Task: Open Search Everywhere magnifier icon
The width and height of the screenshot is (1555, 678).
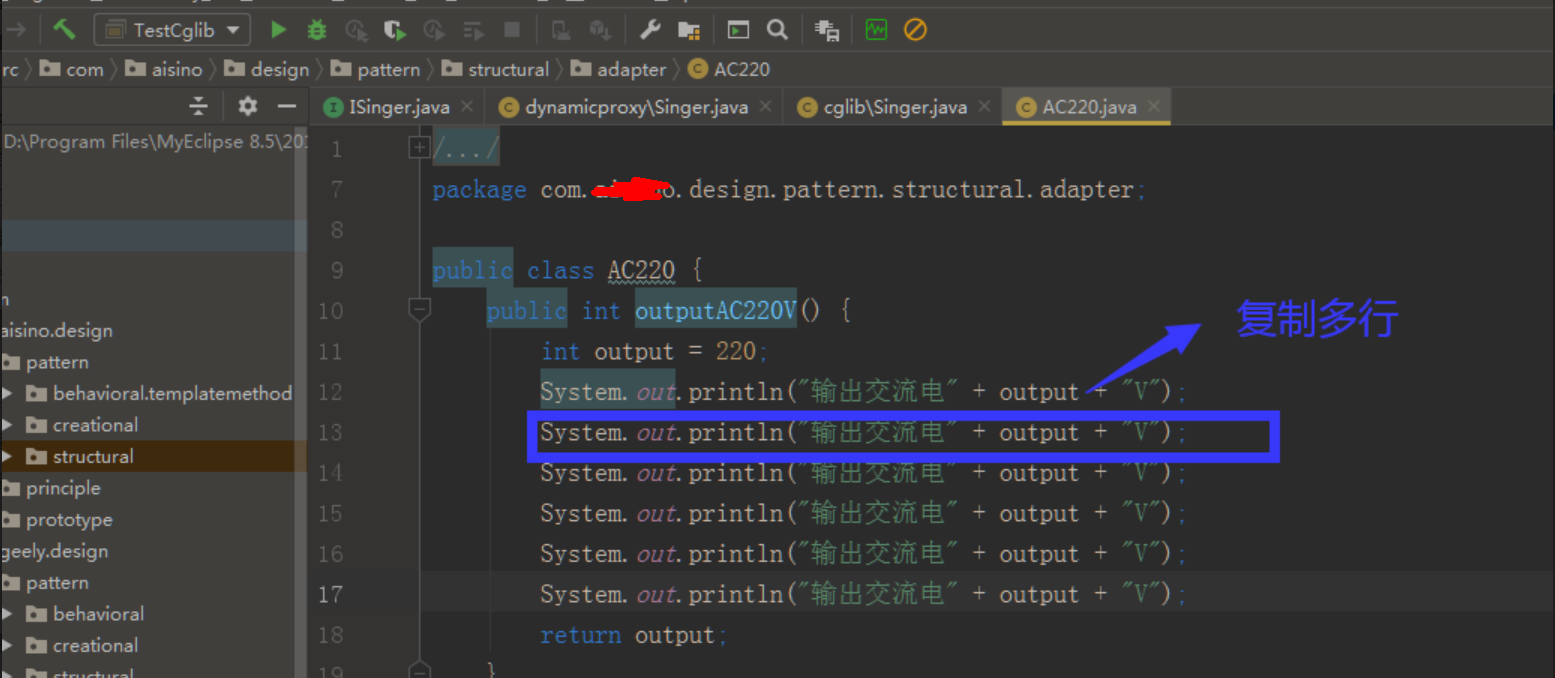Action: [777, 30]
